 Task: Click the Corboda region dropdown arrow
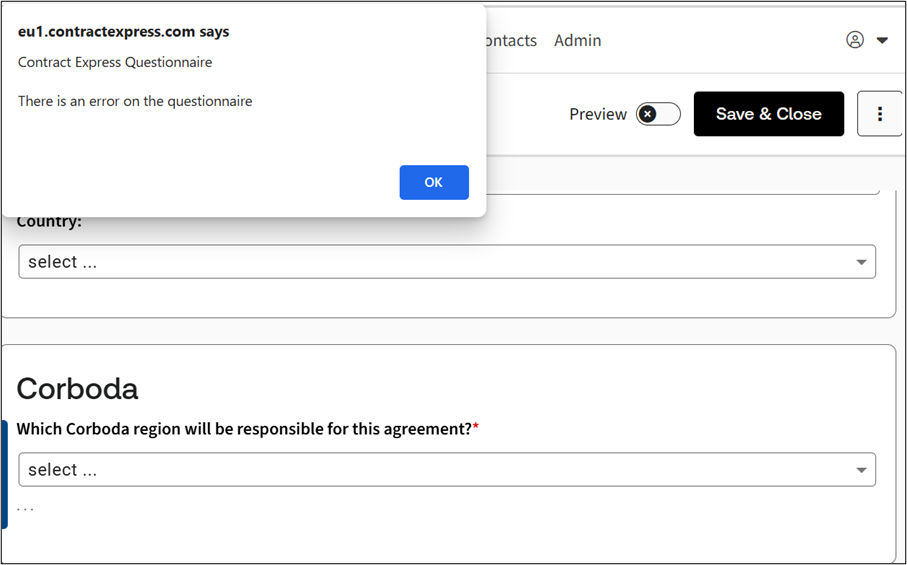(861, 470)
